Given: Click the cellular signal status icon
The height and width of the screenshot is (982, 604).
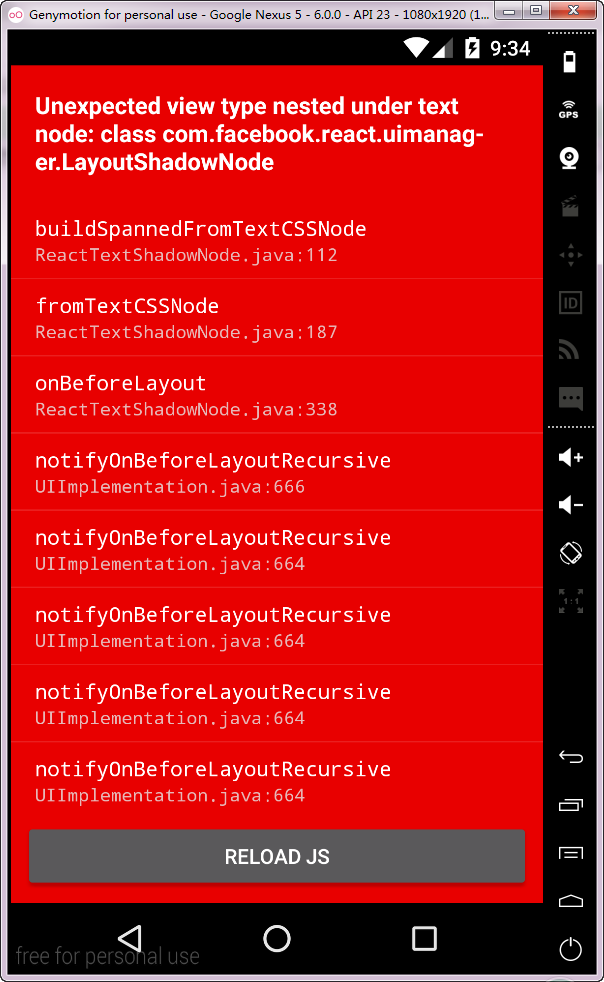Looking at the screenshot, I should tap(443, 48).
